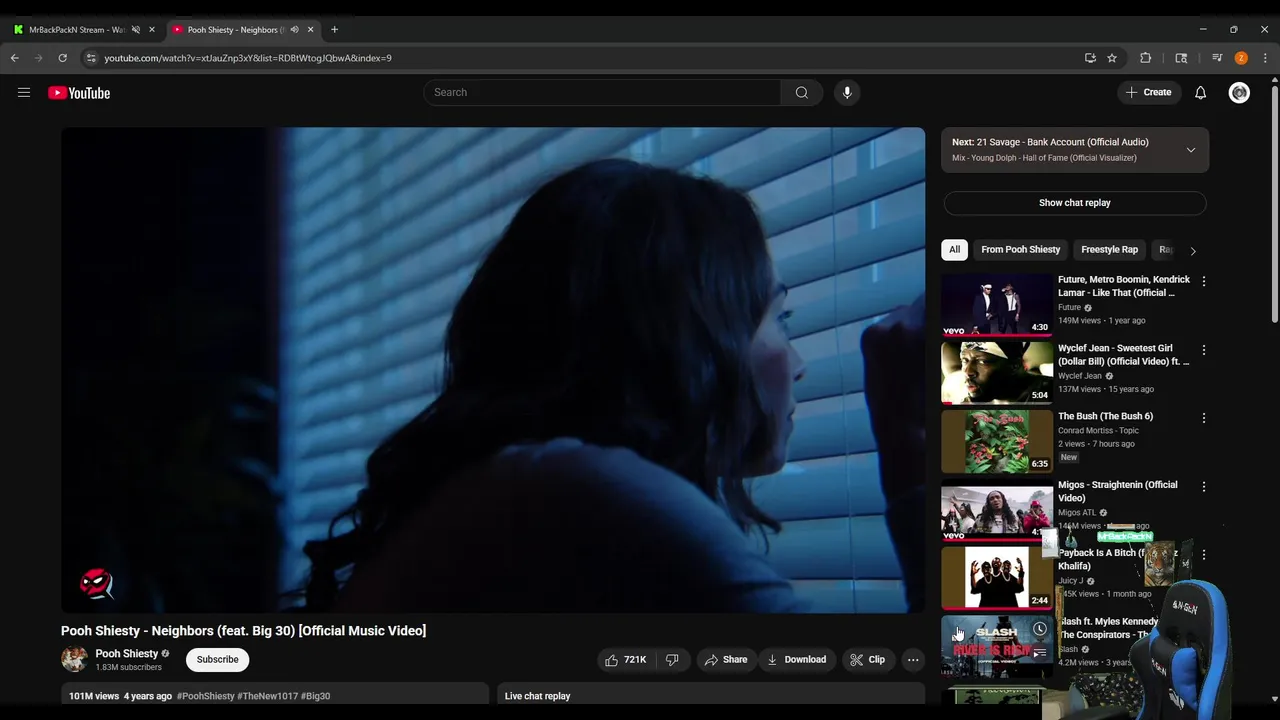Open Chrome profile Z avatar
The width and height of the screenshot is (1280, 720).
point(1241,58)
